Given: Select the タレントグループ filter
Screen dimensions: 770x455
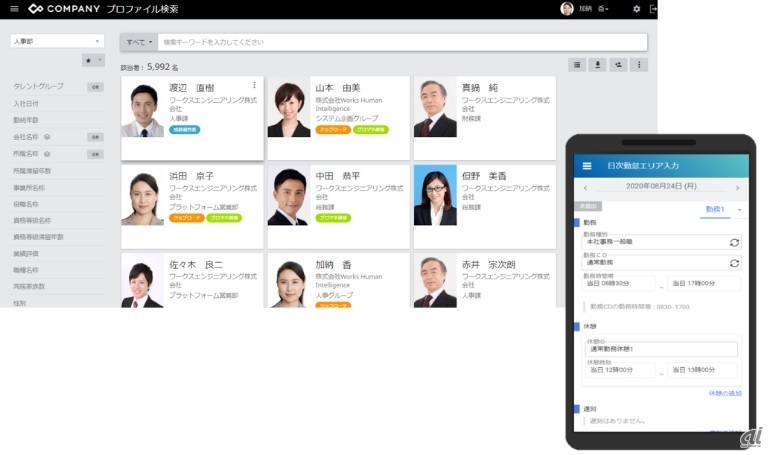Looking at the screenshot, I should point(38,86).
